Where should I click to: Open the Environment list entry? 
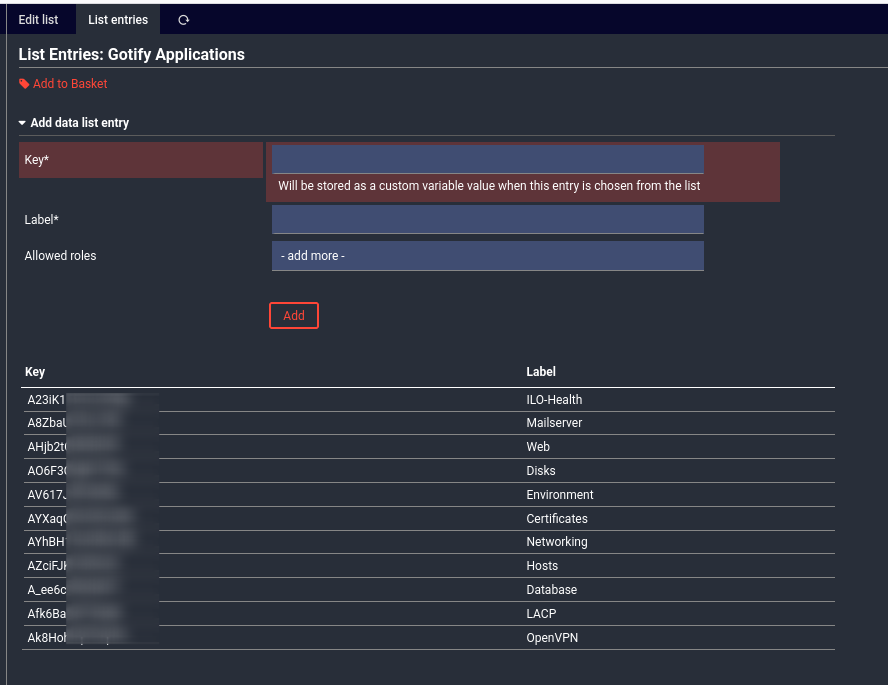pyautogui.click(x=560, y=495)
